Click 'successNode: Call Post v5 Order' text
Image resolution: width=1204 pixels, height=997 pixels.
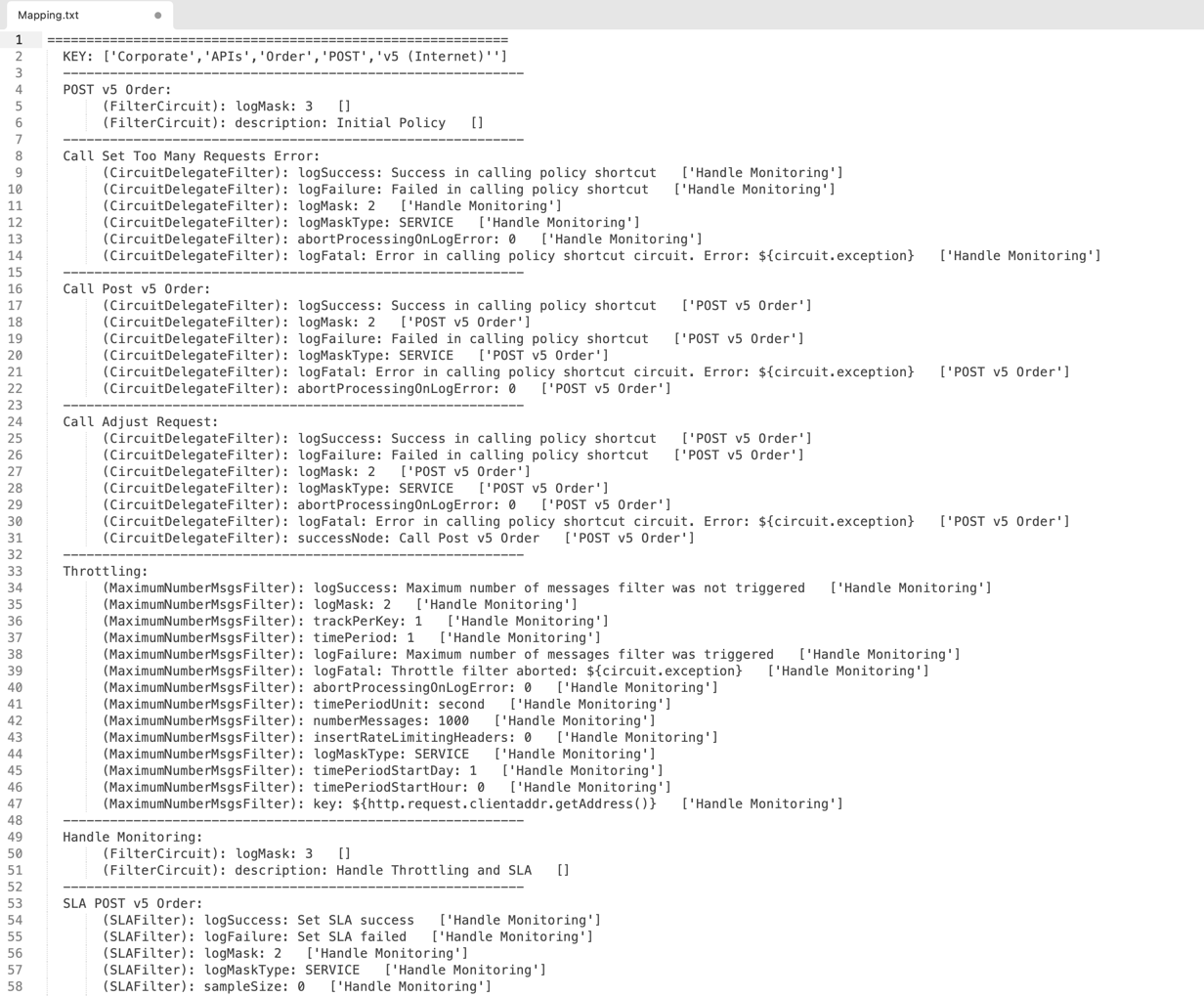pyautogui.click(x=418, y=539)
